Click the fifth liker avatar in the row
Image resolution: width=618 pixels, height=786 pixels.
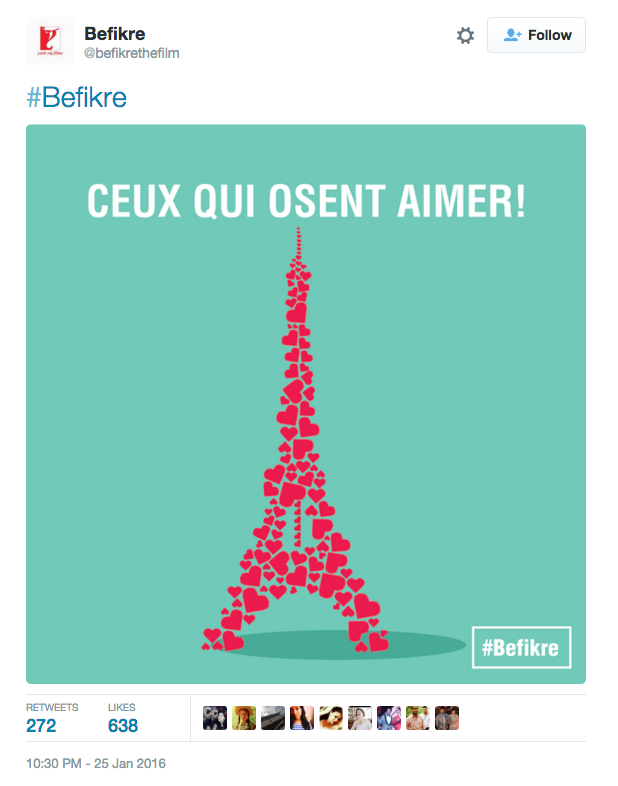[331, 718]
